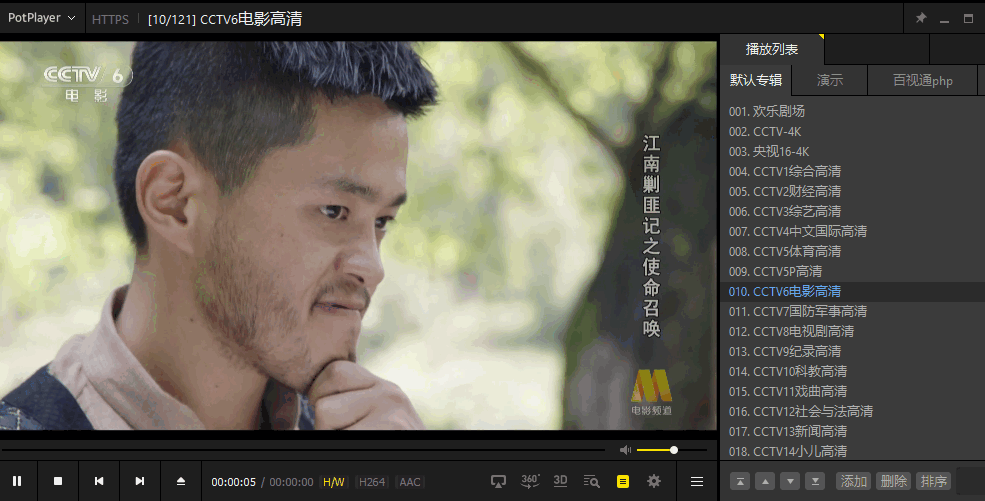The image size is (985, 501).
Task: Toggle the playlist panel button
Action: click(x=623, y=481)
